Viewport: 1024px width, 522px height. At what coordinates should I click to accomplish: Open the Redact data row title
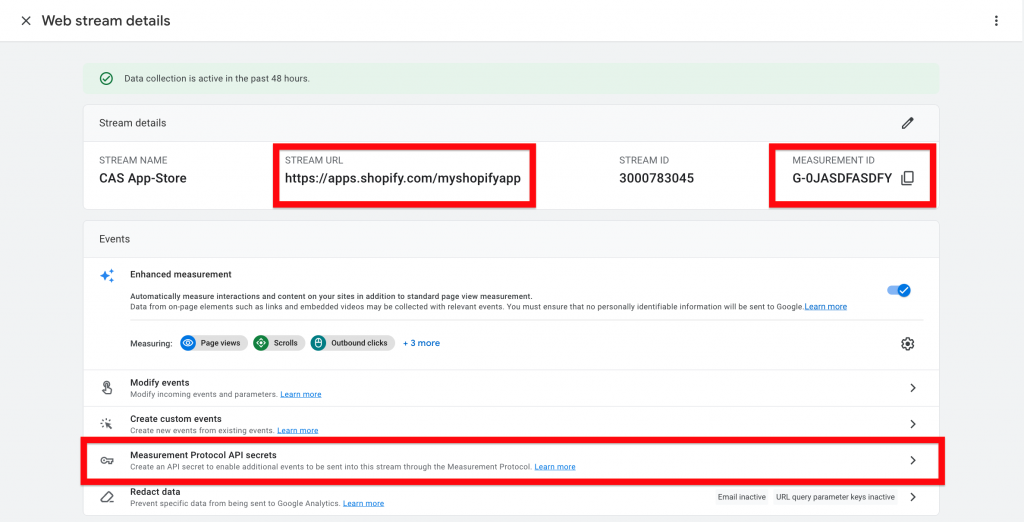tap(155, 492)
